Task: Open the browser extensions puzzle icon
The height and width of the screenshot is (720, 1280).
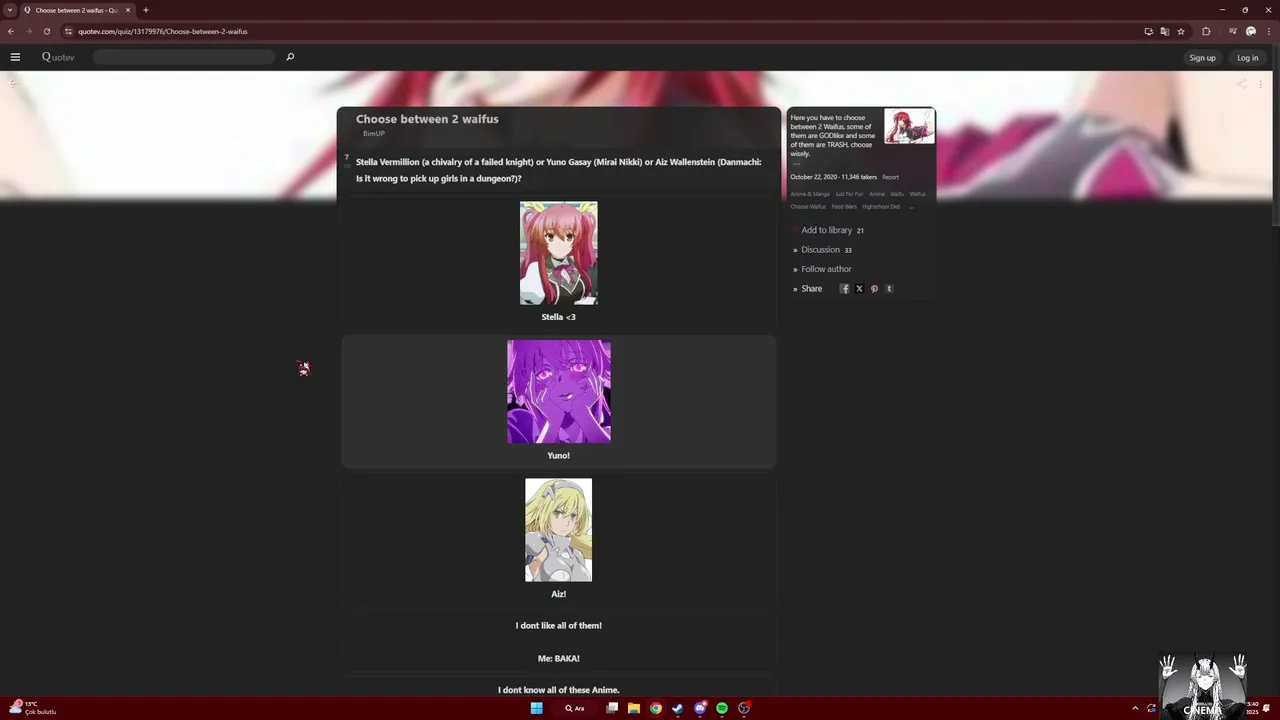Action: pyautogui.click(x=1206, y=31)
